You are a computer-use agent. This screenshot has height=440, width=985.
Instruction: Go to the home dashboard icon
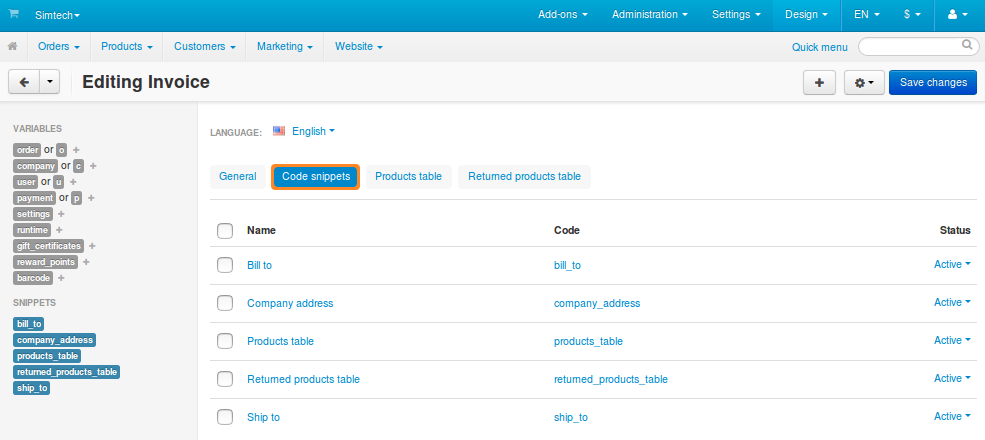coord(12,47)
